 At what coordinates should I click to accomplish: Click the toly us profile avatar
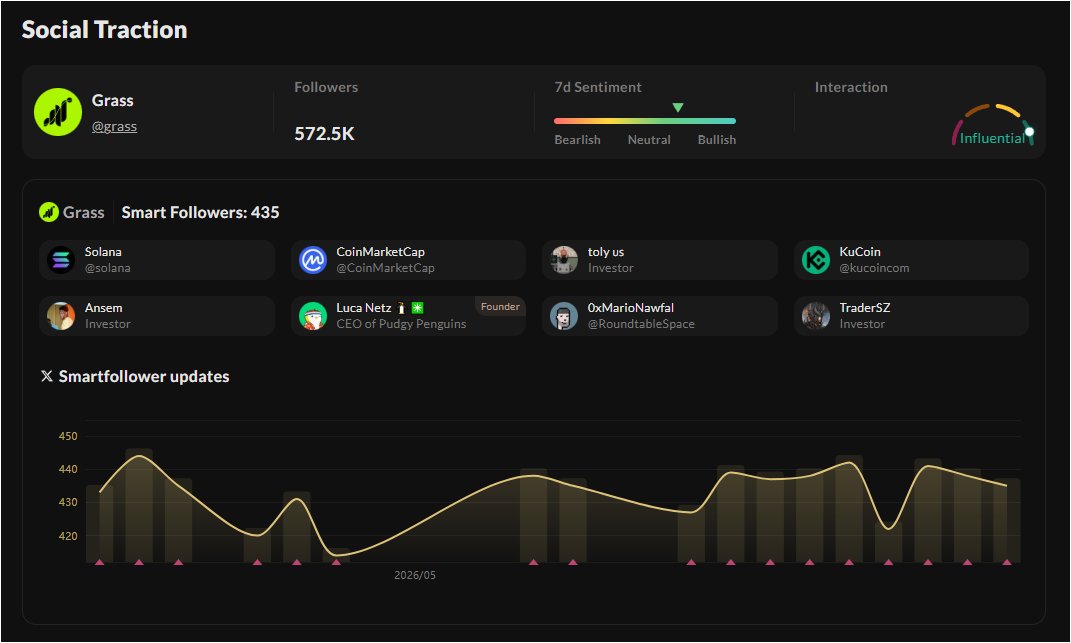564,260
